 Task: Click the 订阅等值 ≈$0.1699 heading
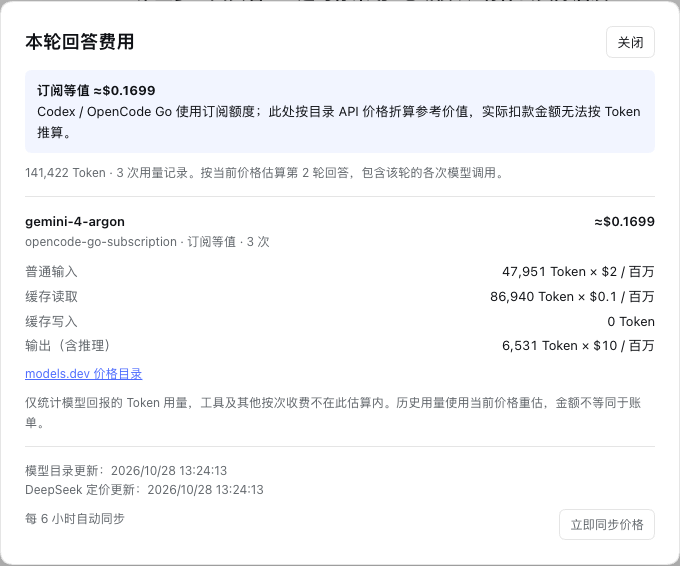pyautogui.click(x=96, y=91)
